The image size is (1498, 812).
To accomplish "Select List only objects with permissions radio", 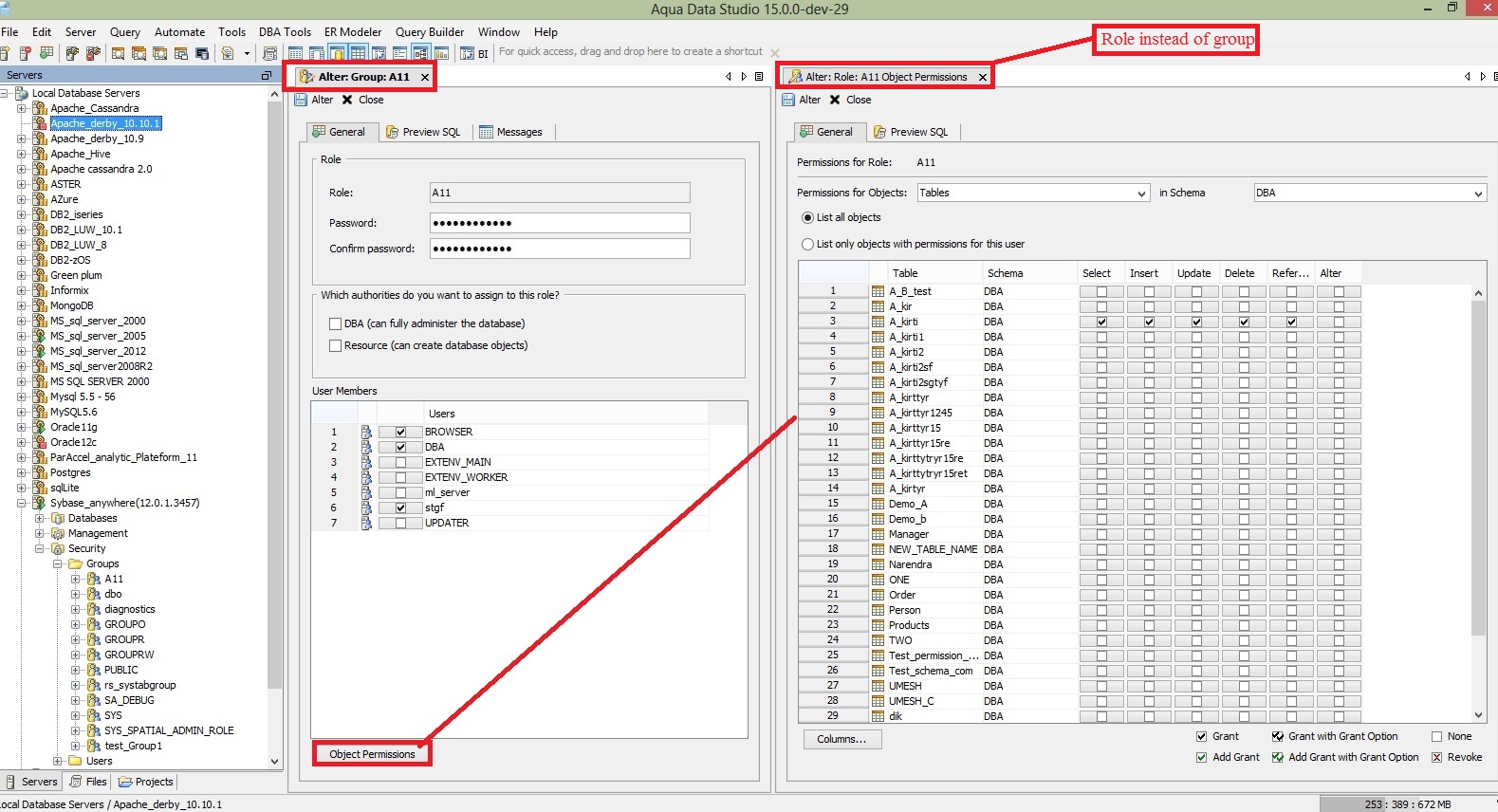I will click(808, 244).
